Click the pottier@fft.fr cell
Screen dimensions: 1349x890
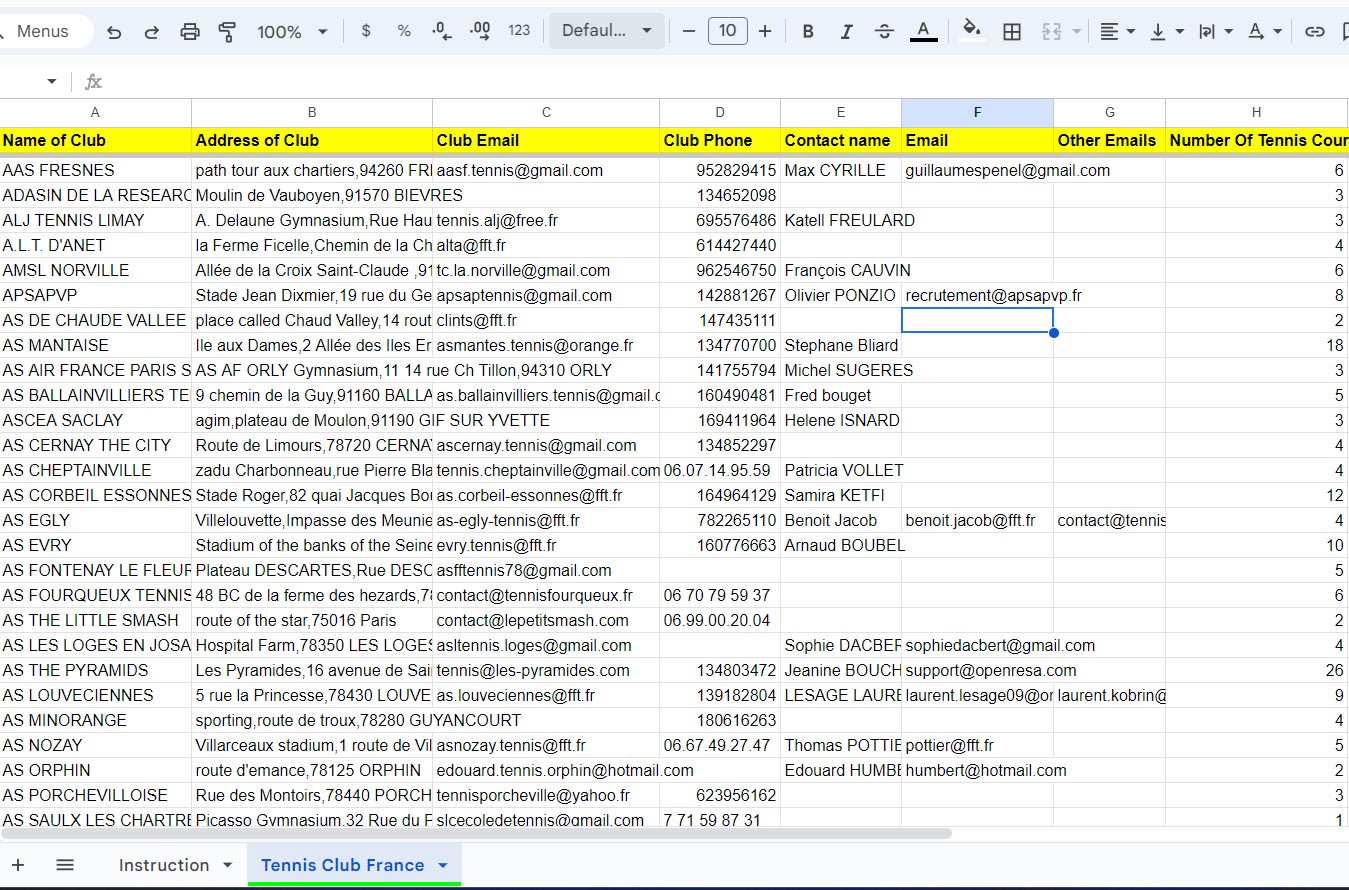[977, 745]
